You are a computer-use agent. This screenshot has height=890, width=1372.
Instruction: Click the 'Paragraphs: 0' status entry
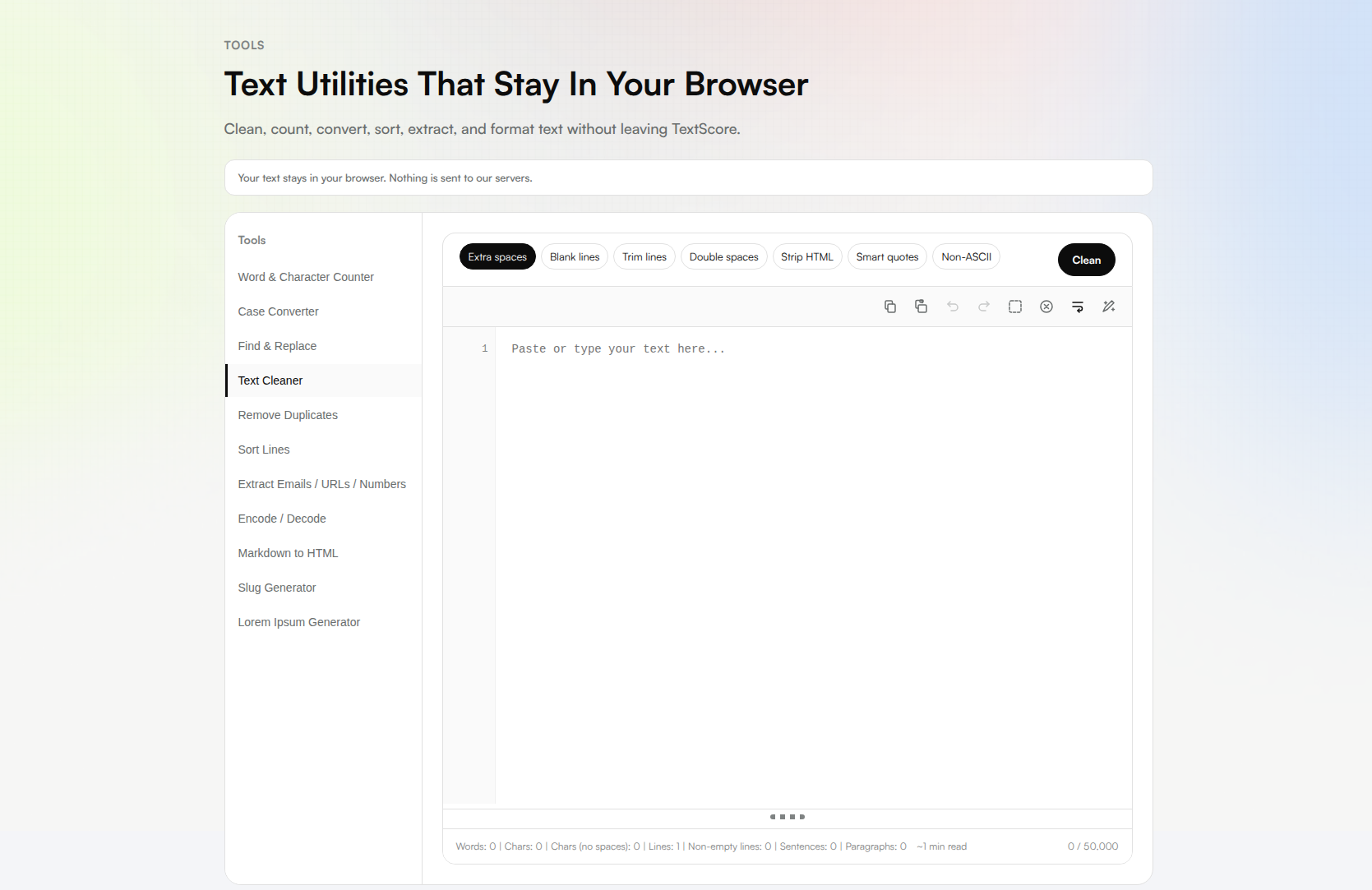coord(875,846)
